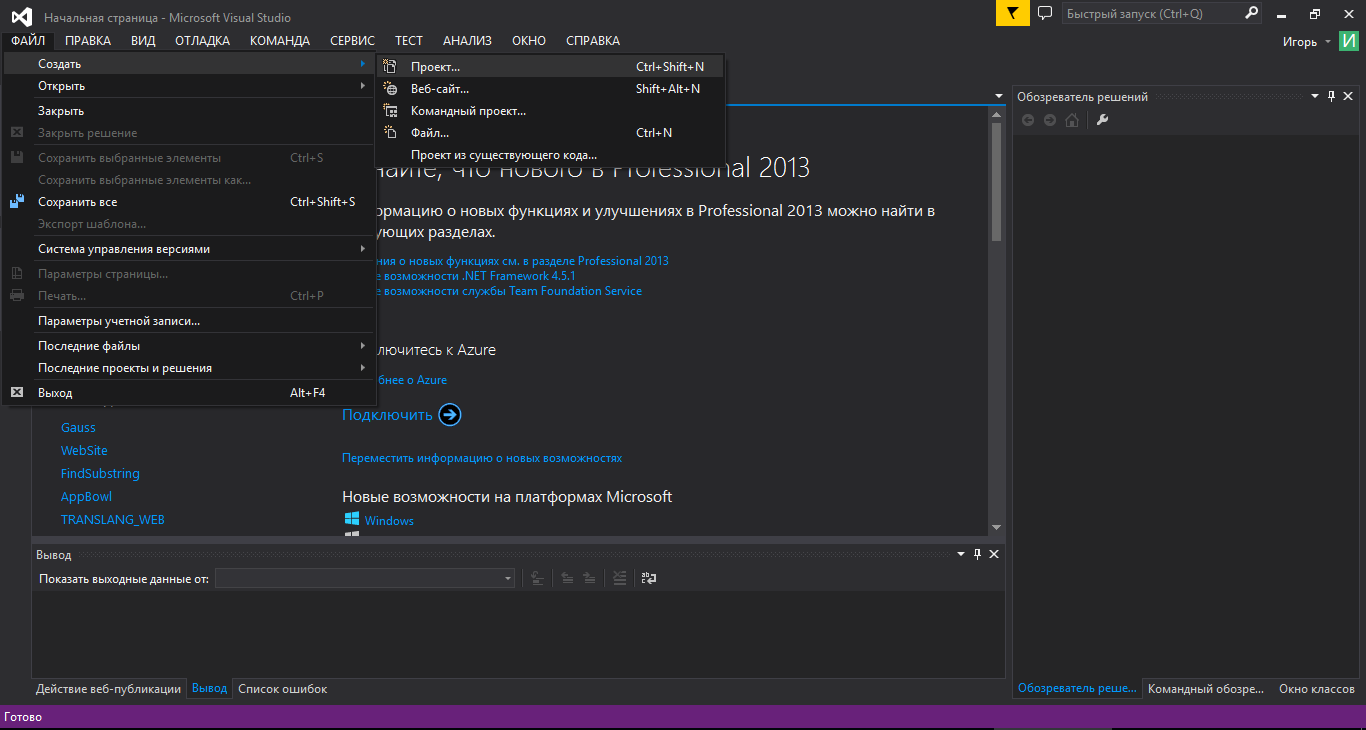Image resolution: width=1366 pixels, height=730 pixels.
Task: Expand the Открыть submenu
Action: 363,86
